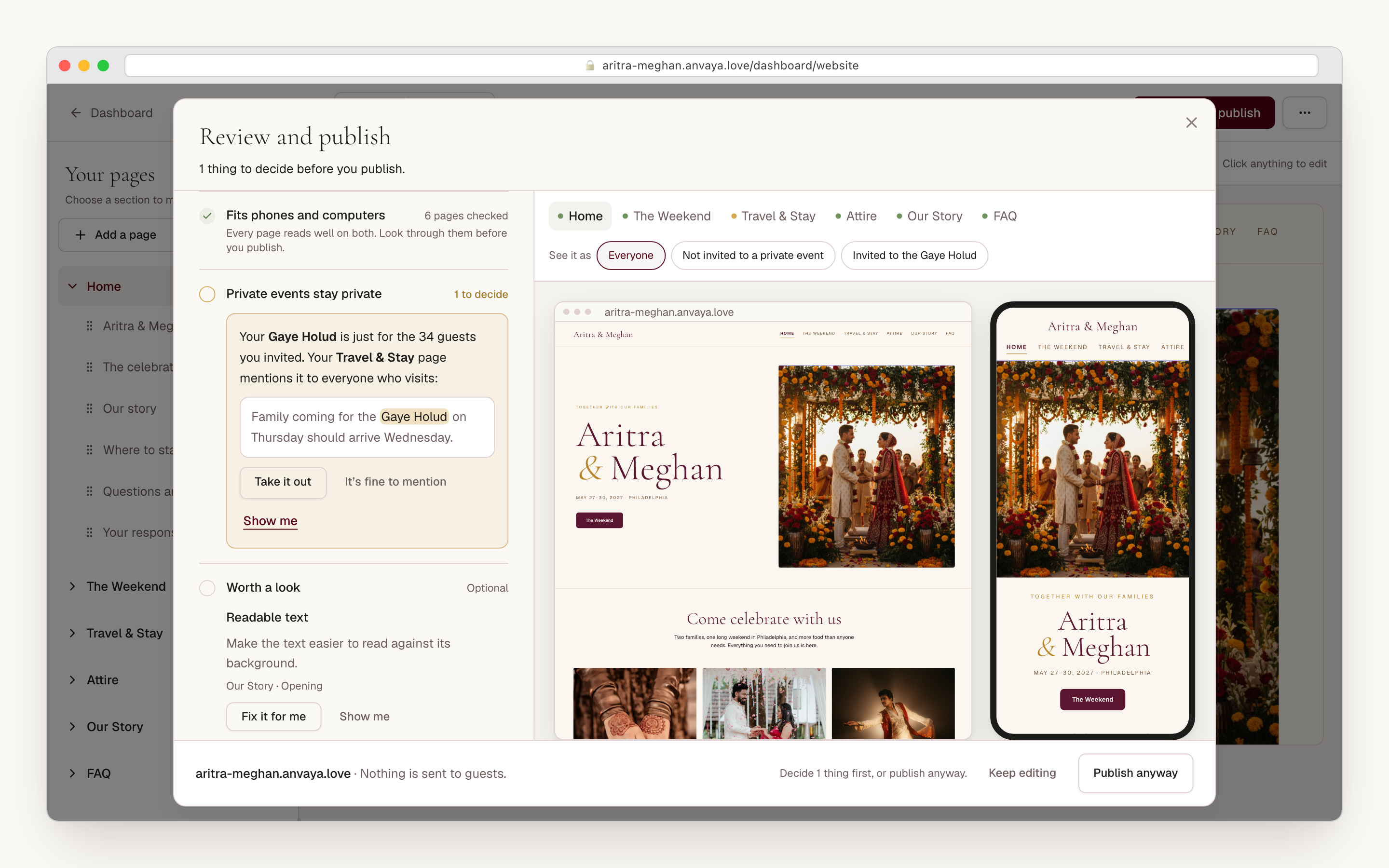The image size is (1389, 868).
Task: View as Invited to the Gaye Holud
Action: (914, 256)
